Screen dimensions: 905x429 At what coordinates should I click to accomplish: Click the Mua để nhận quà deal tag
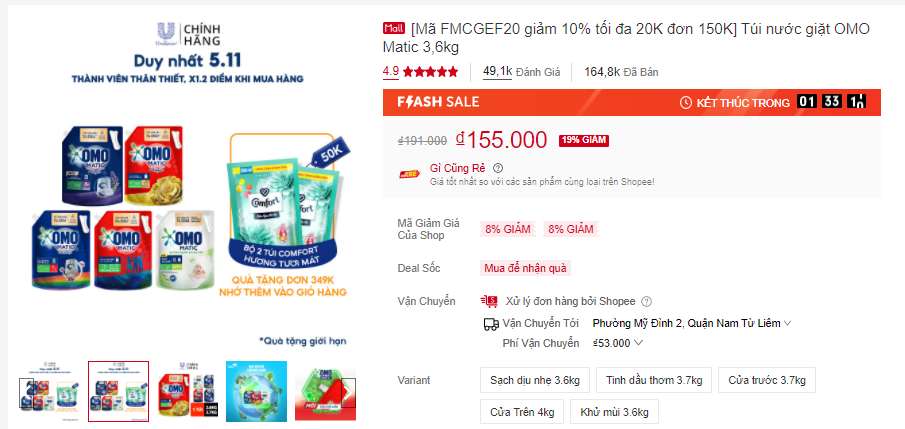click(x=525, y=268)
